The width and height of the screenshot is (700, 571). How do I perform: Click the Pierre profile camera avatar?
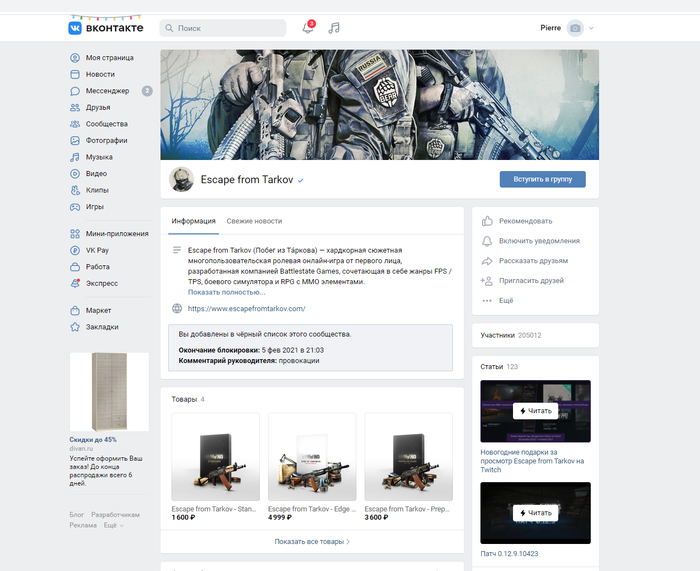pos(575,28)
